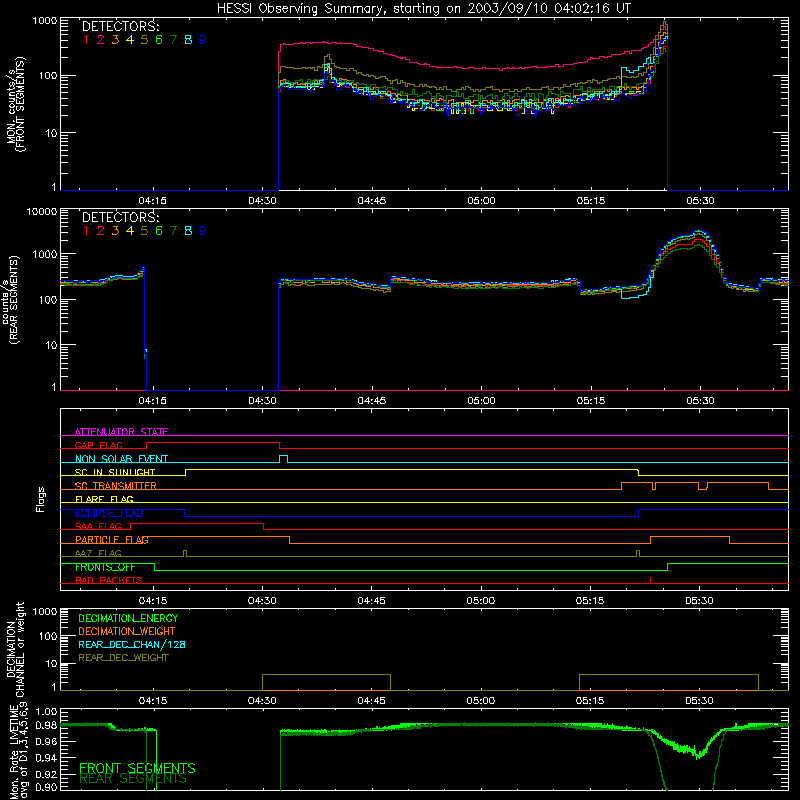
Task: Select the red detector 1 label in the front segments legend
Action: pos(86,39)
